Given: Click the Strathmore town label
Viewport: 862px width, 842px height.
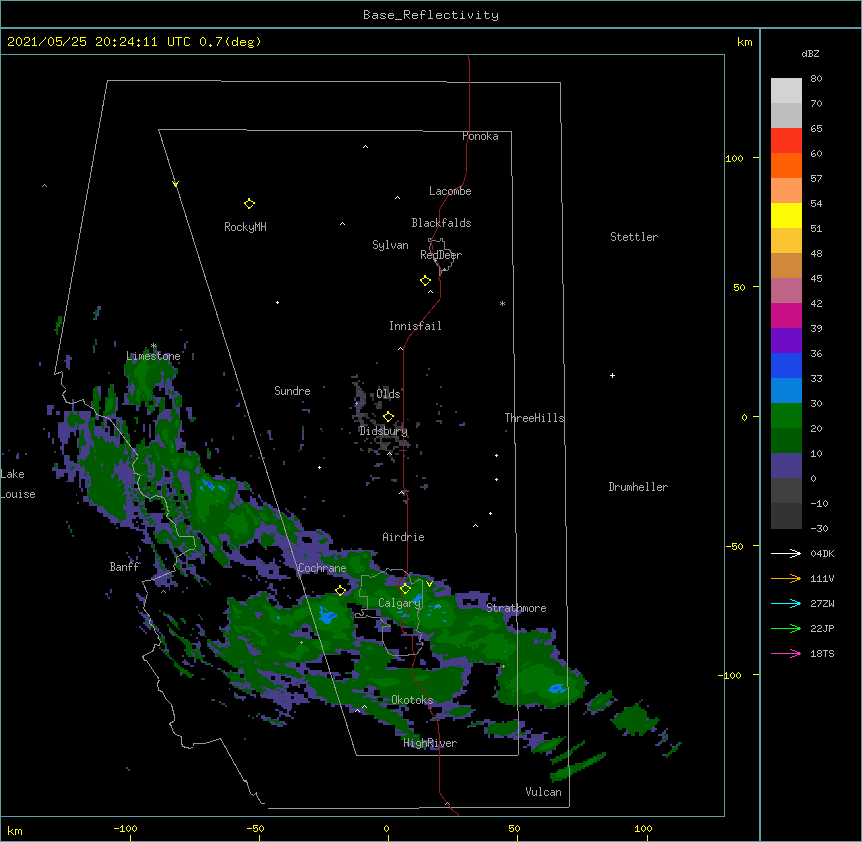Looking at the screenshot, I should [x=516, y=608].
